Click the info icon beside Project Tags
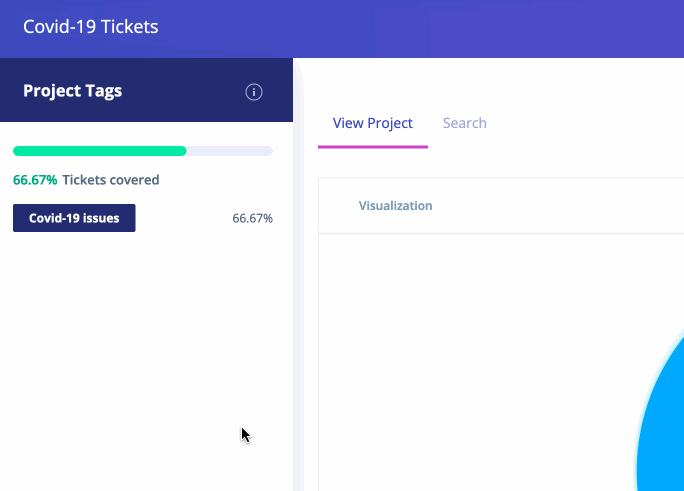 (x=254, y=92)
